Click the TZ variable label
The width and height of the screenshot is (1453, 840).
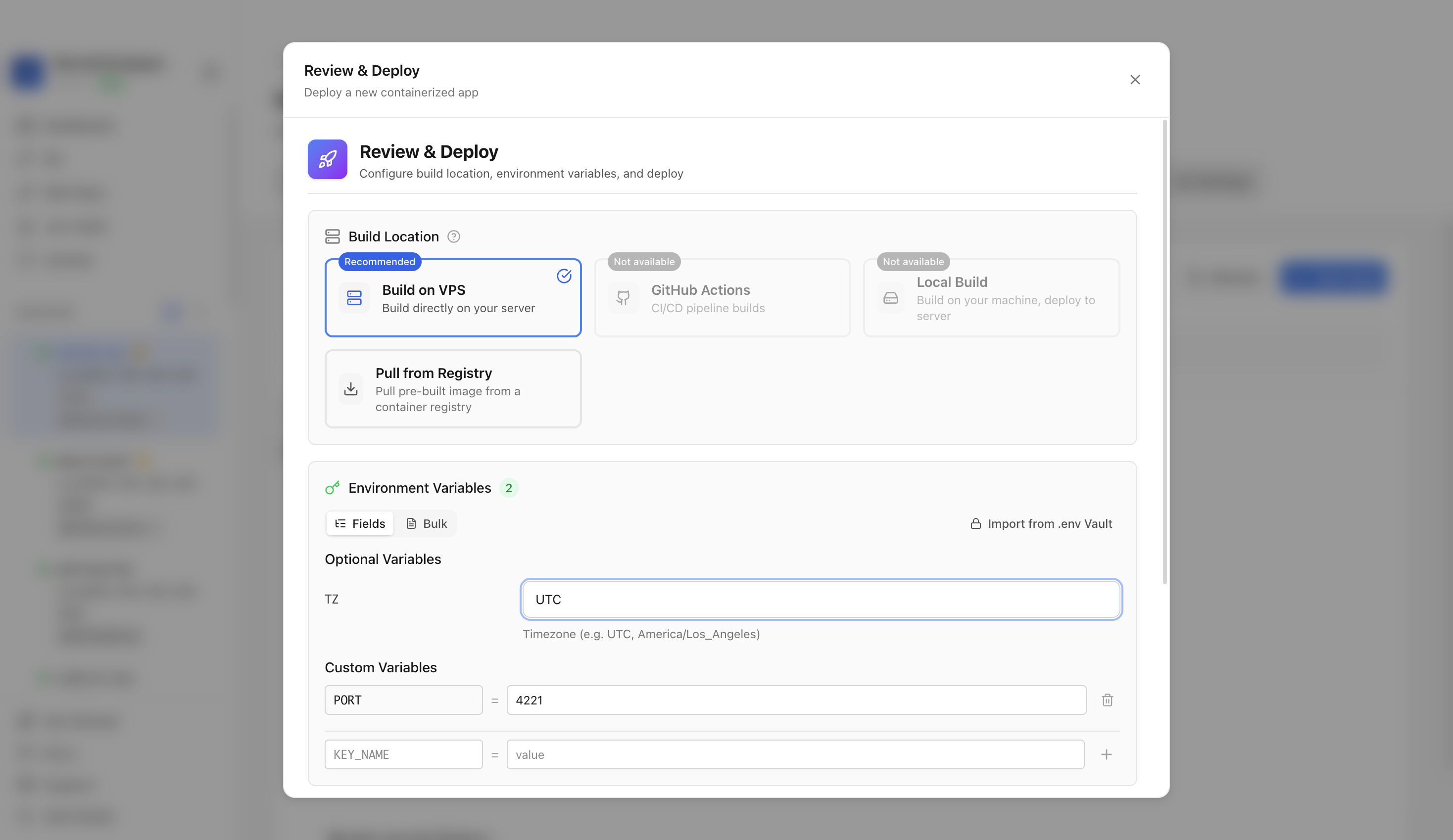coord(332,600)
